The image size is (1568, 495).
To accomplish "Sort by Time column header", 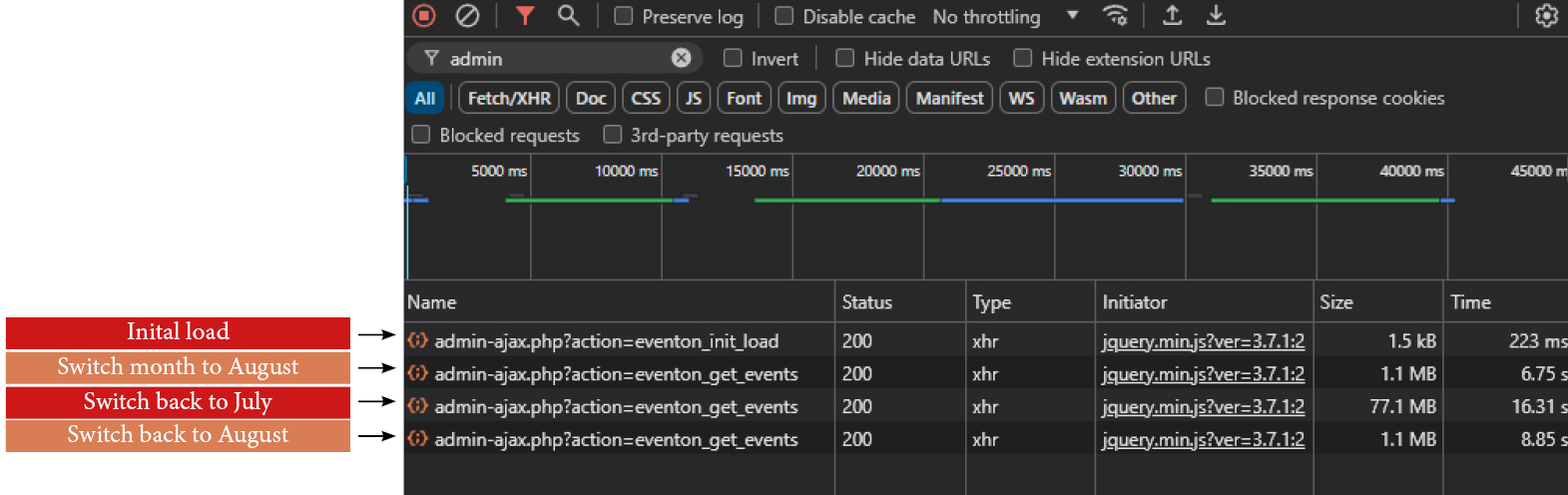I will [x=1506, y=301].
